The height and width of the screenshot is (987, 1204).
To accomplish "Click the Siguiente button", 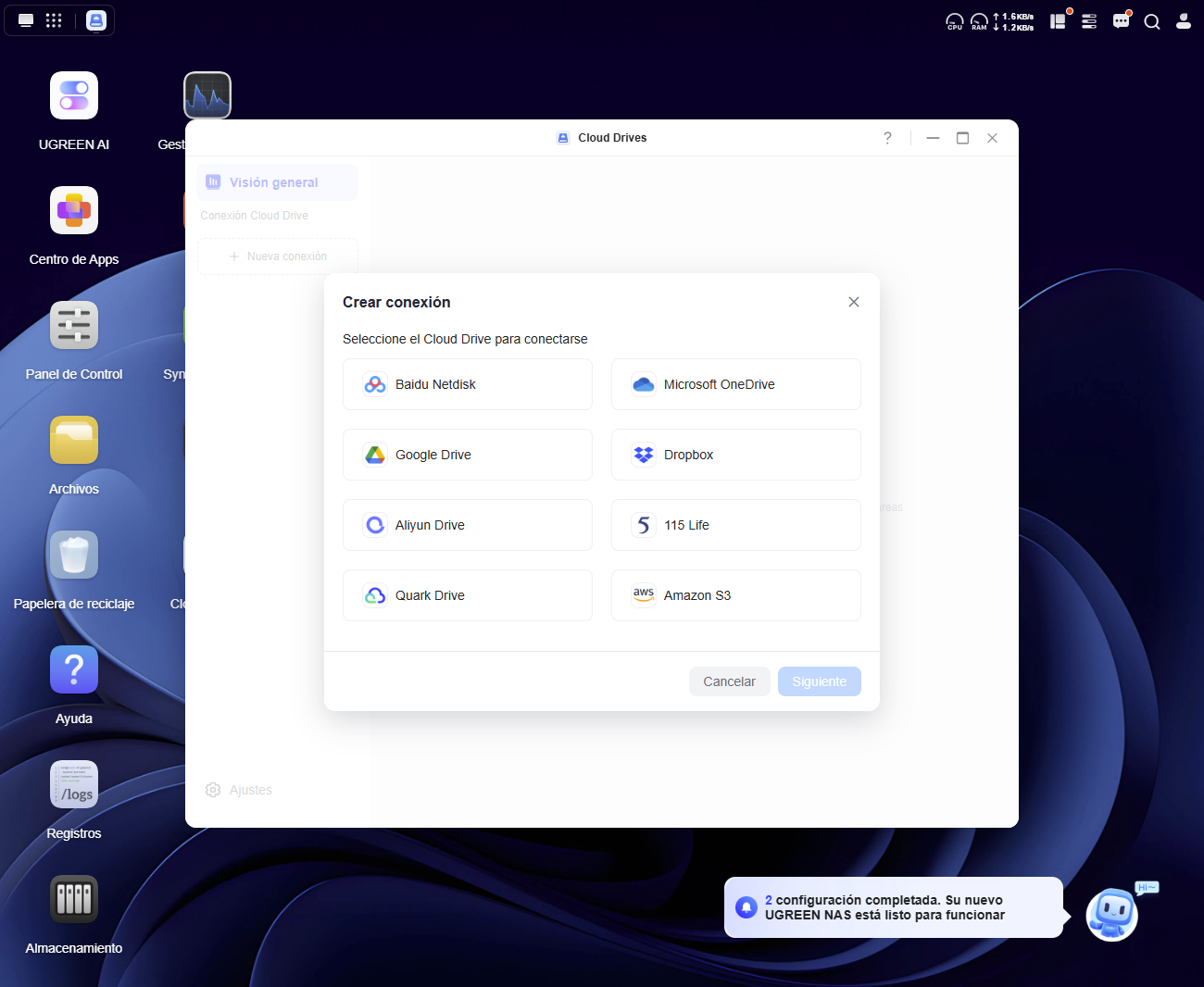I will pyautogui.click(x=820, y=681).
